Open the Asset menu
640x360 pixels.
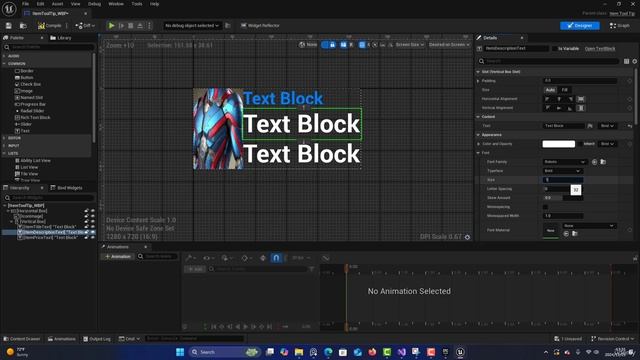click(x=57, y=4)
